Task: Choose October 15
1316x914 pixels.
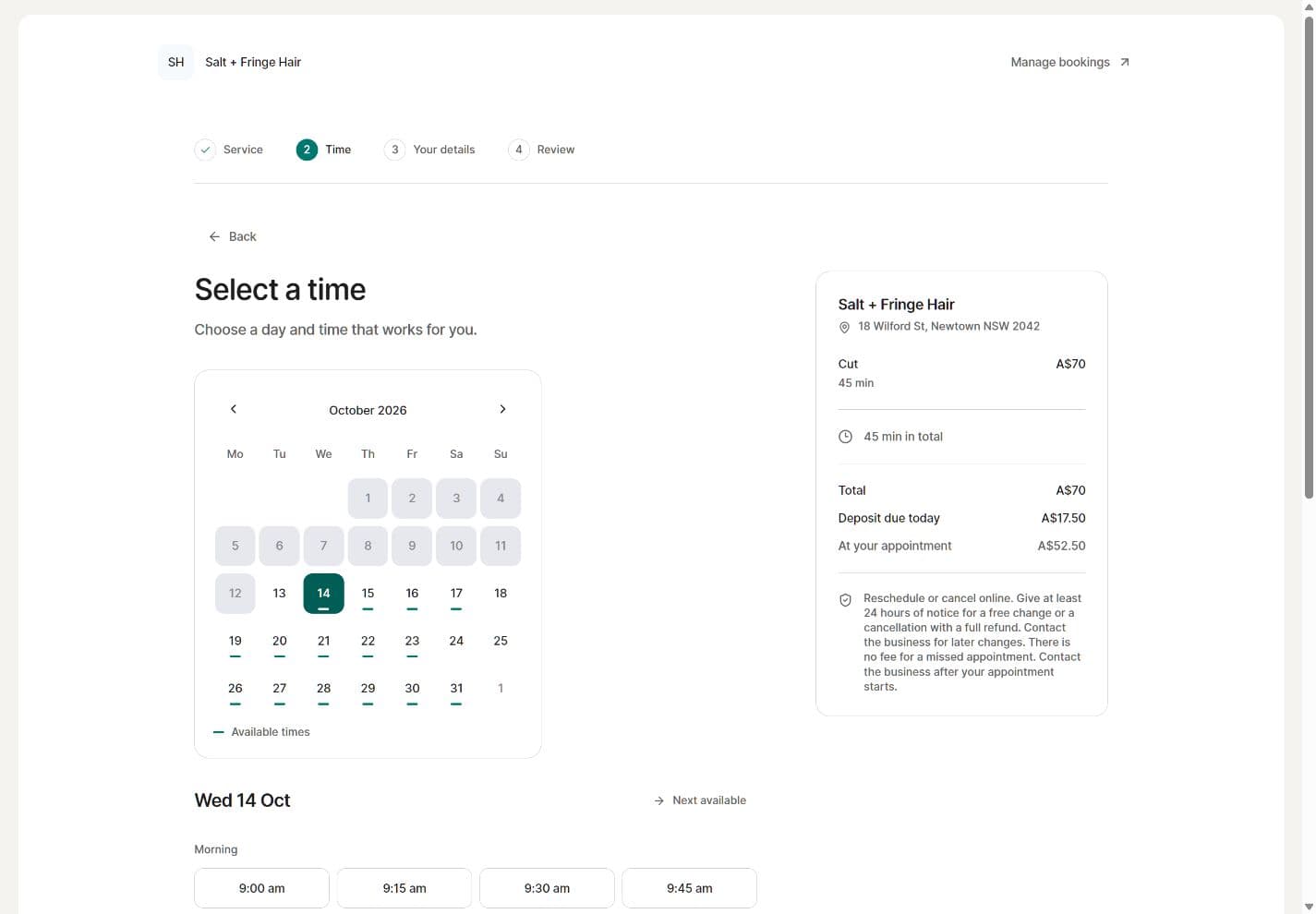Action: coord(368,594)
